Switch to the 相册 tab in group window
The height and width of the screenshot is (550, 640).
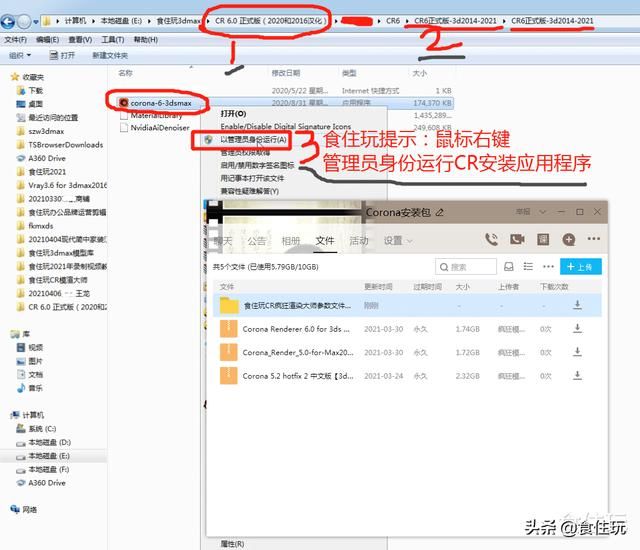291,241
